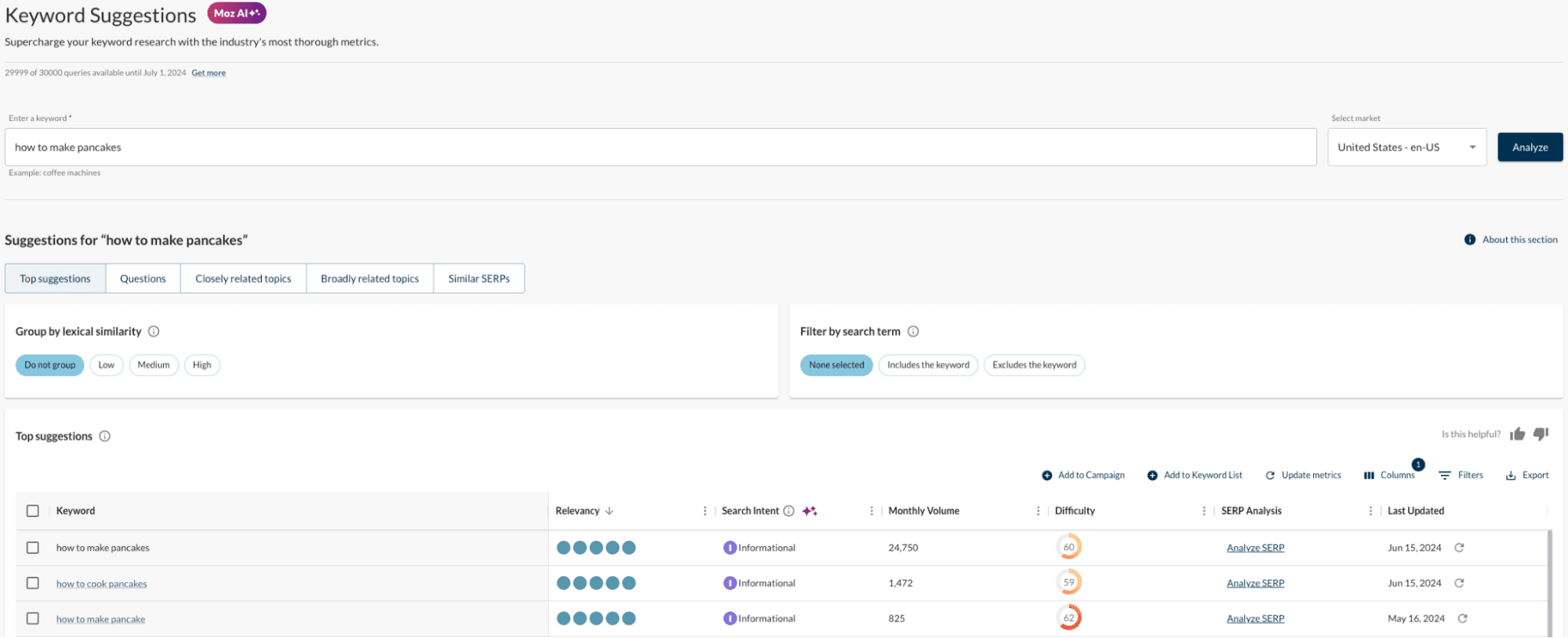Click the difficulty score 62 gauge
The width and height of the screenshot is (1568, 638).
tap(1068, 618)
